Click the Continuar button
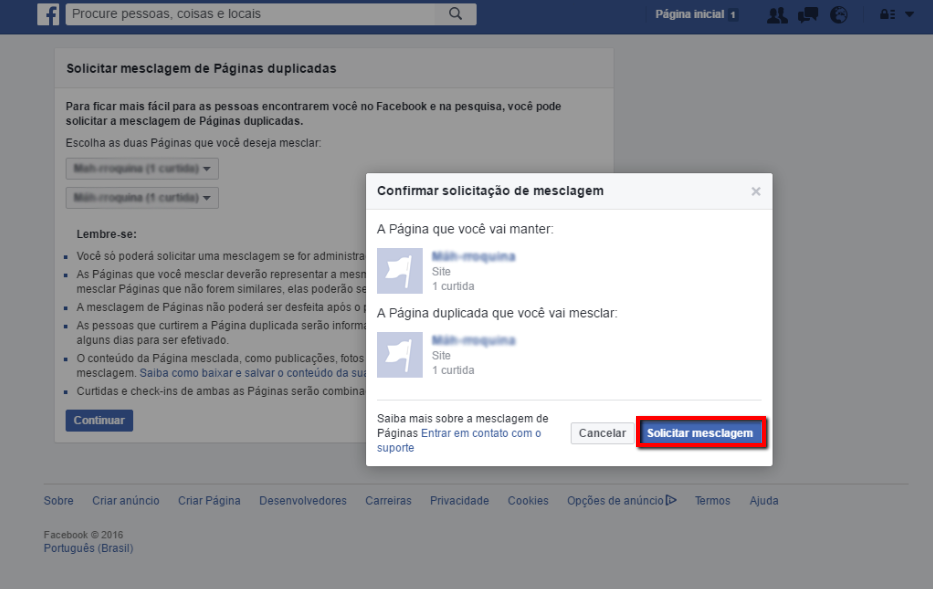The width and height of the screenshot is (933, 589). point(99,421)
